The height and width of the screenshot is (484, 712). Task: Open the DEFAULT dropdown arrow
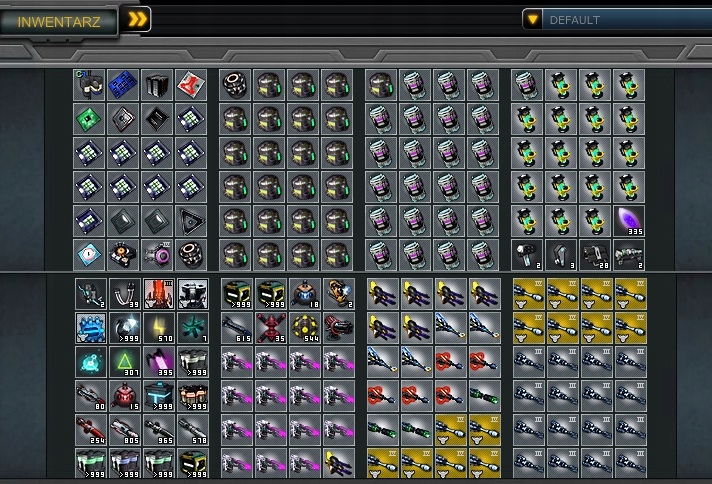[532, 20]
